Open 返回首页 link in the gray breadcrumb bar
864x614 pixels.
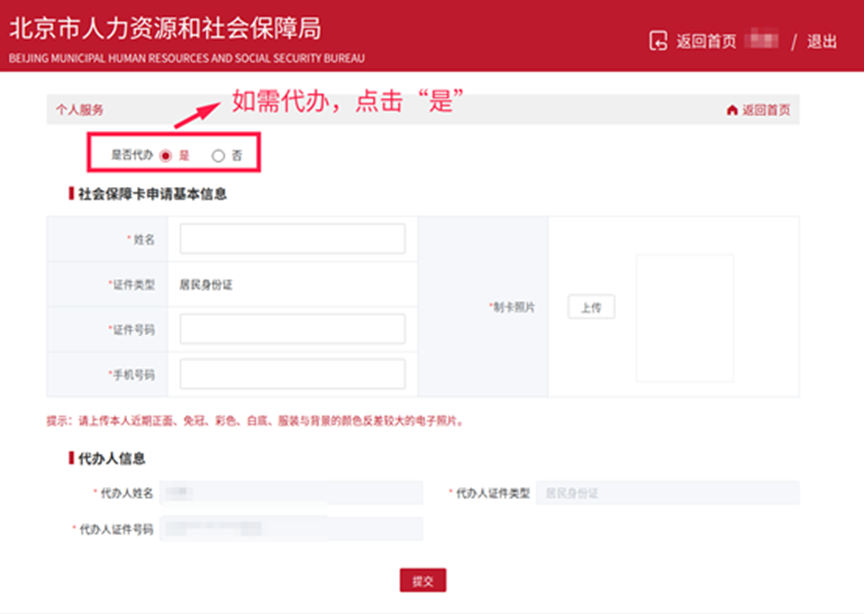click(766, 110)
